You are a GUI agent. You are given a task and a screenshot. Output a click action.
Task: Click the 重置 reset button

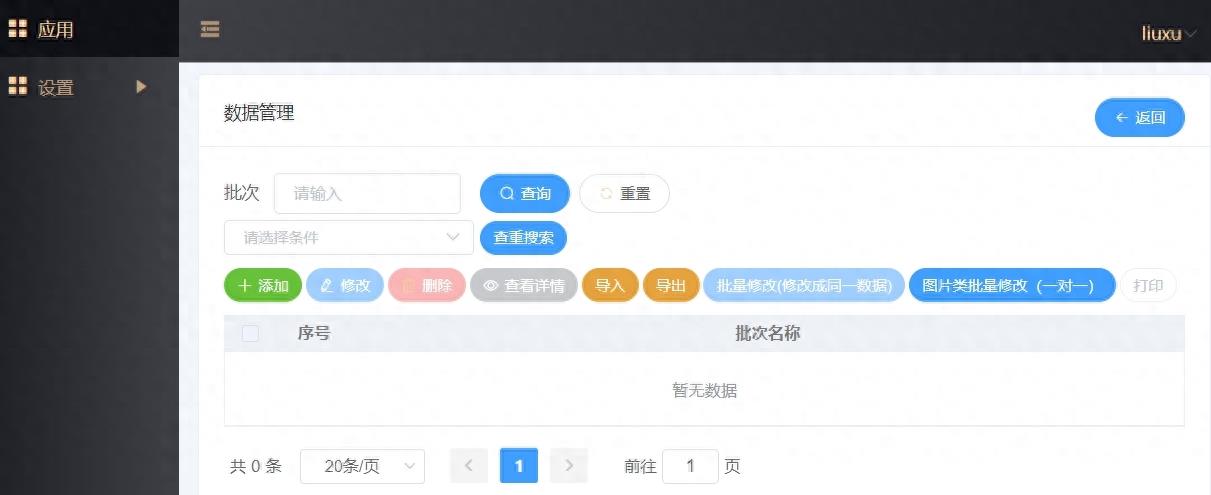pyautogui.click(x=625, y=193)
